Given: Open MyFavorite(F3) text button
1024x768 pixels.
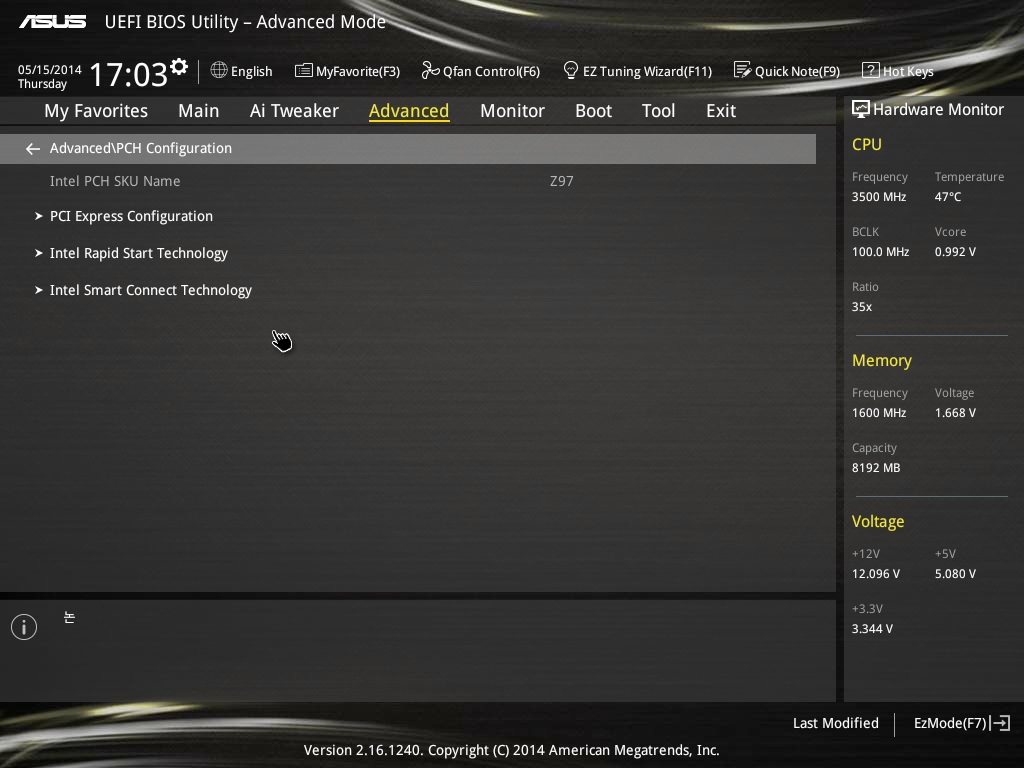Looking at the screenshot, I should [358, 71].
